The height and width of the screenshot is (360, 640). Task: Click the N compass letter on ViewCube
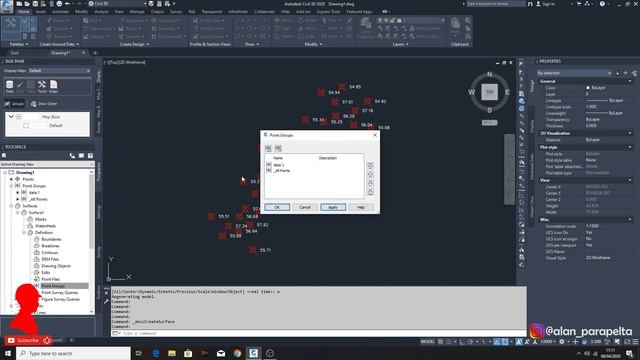click(x=489, y=74)
